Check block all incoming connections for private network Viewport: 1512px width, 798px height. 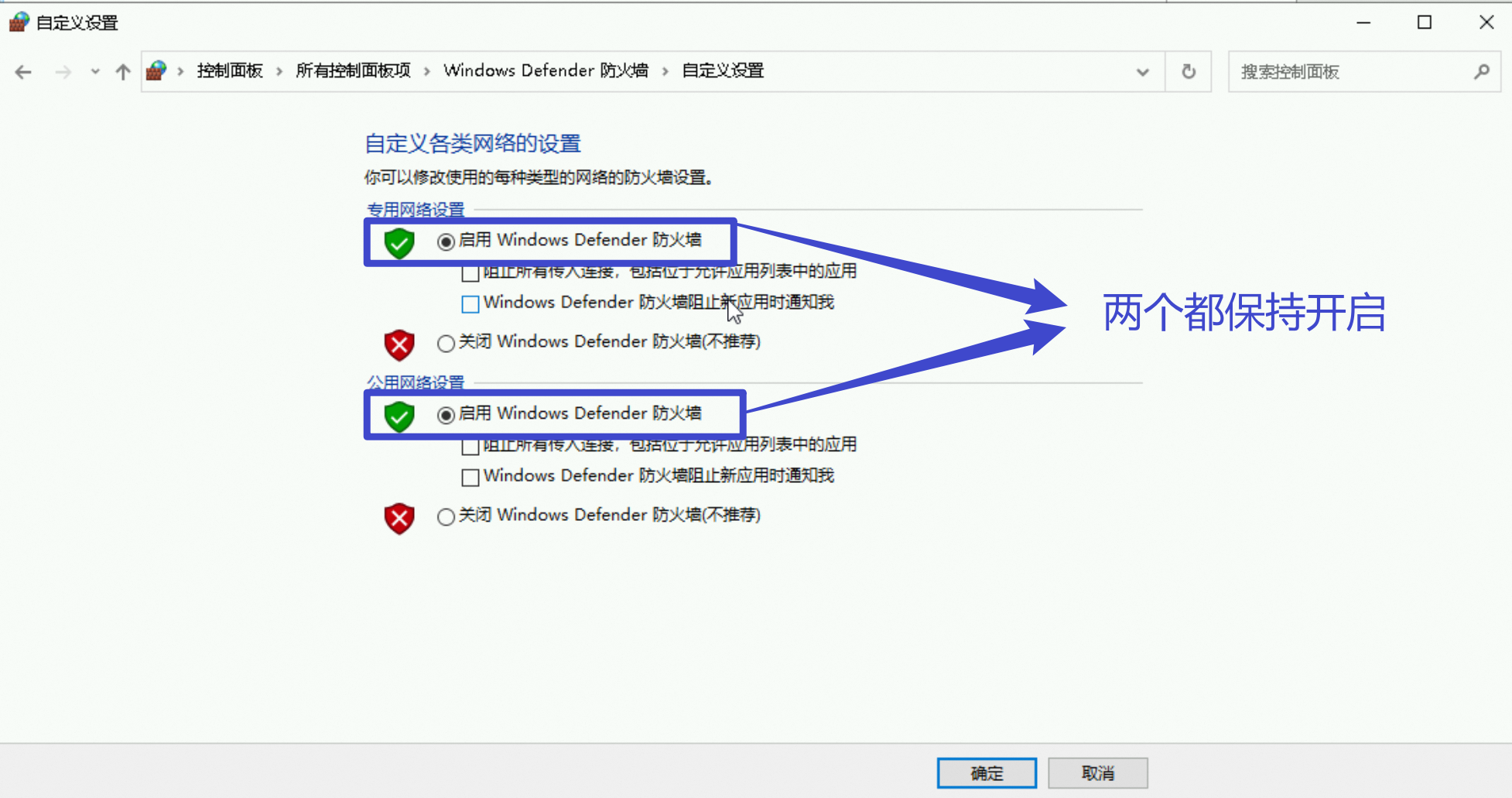470,273
